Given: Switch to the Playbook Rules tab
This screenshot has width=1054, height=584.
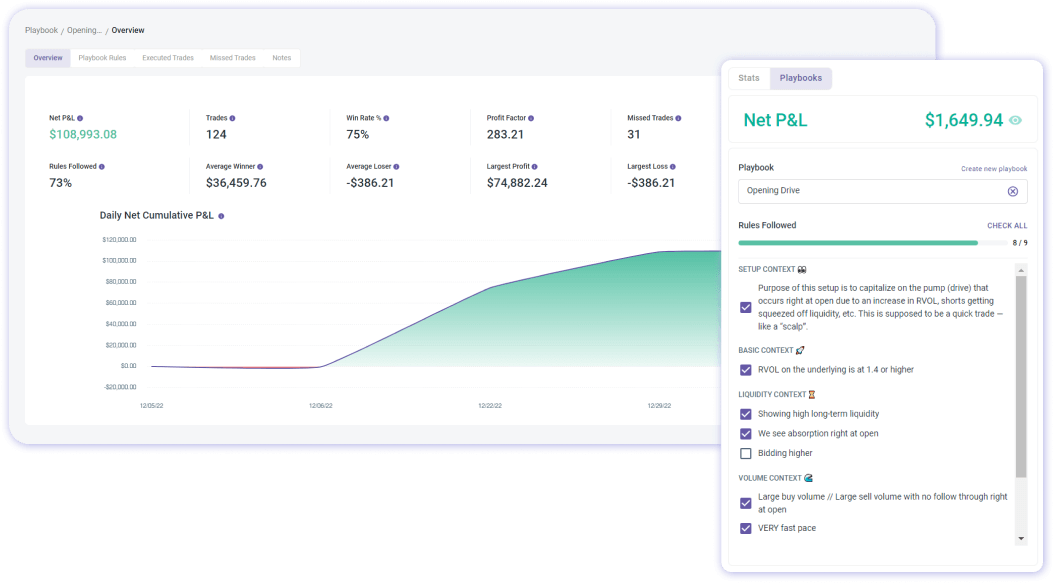Looking at the screenshot, I should [102, 57].
